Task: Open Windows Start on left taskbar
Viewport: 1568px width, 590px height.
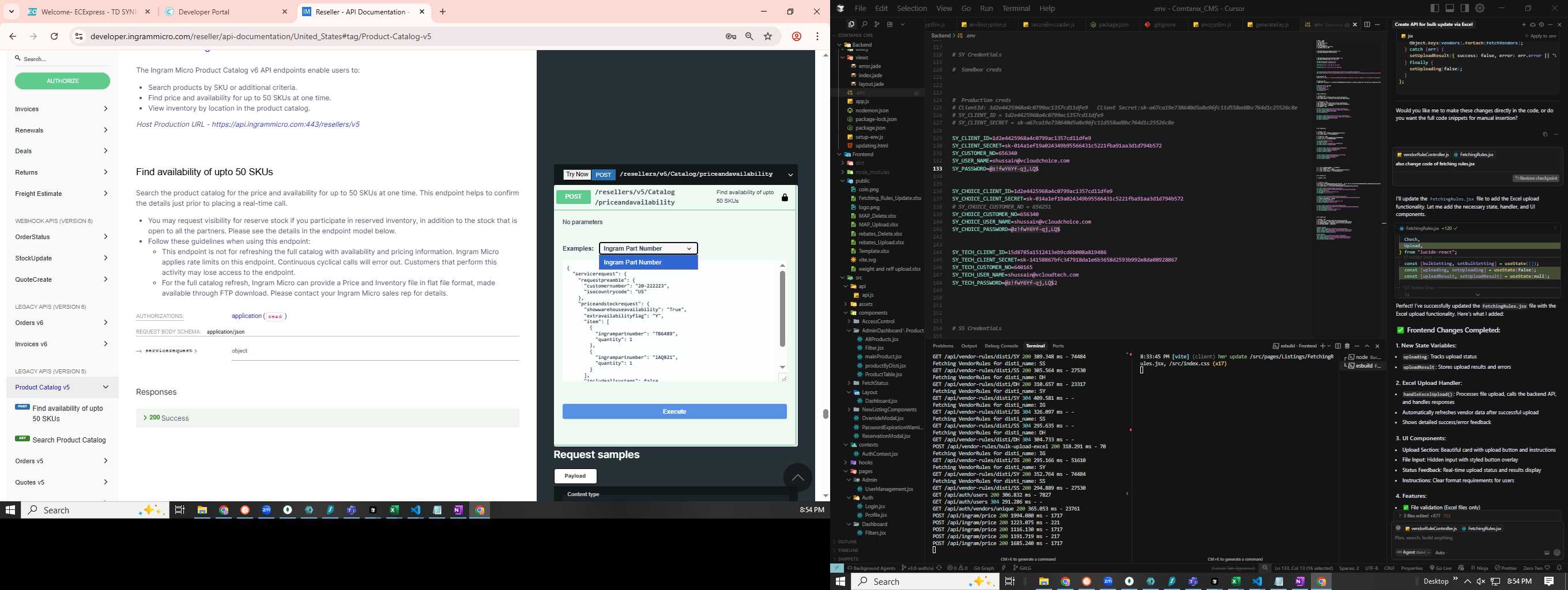Action: [10, 510]
